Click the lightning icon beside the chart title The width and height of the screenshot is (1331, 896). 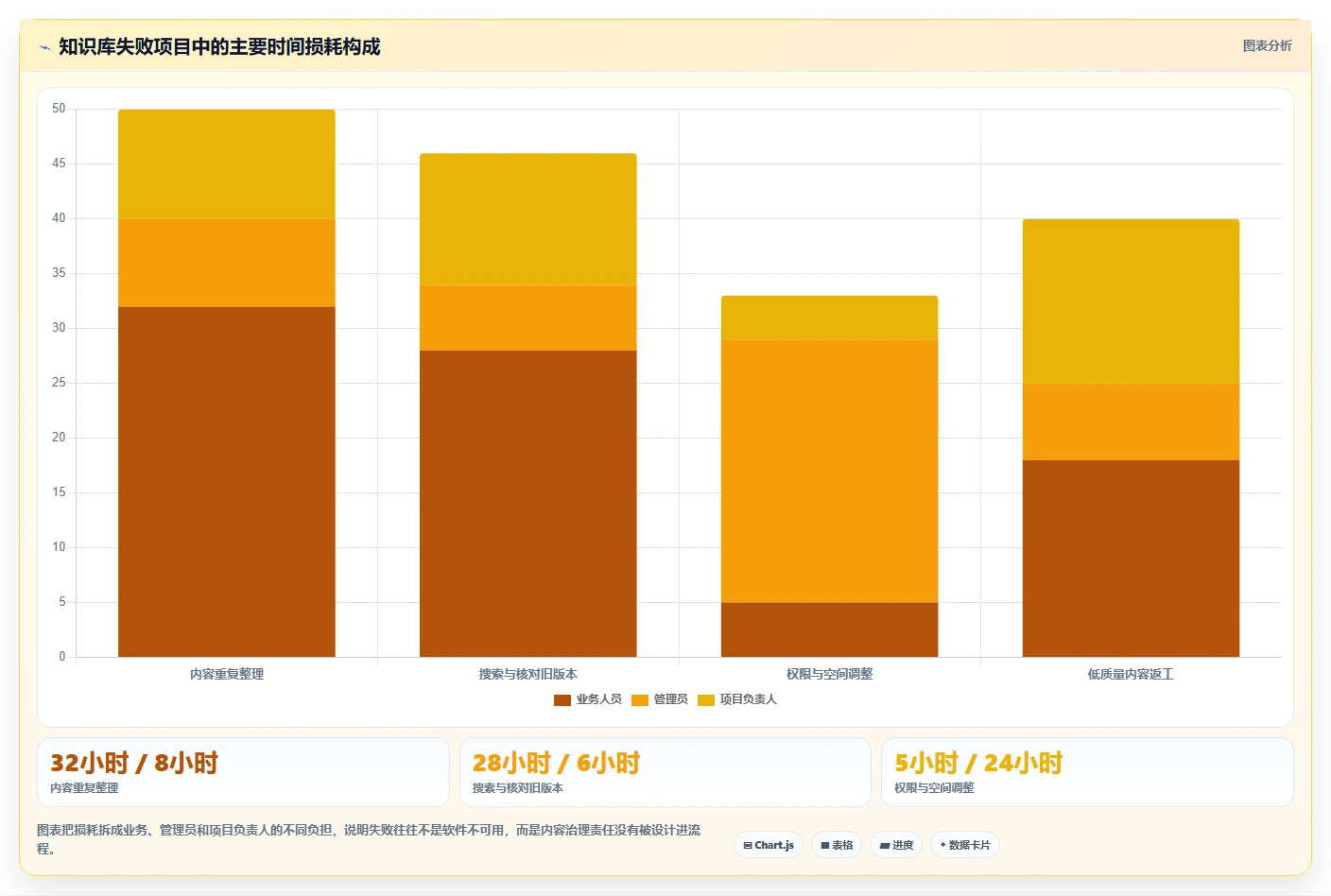tap(44, 47)
